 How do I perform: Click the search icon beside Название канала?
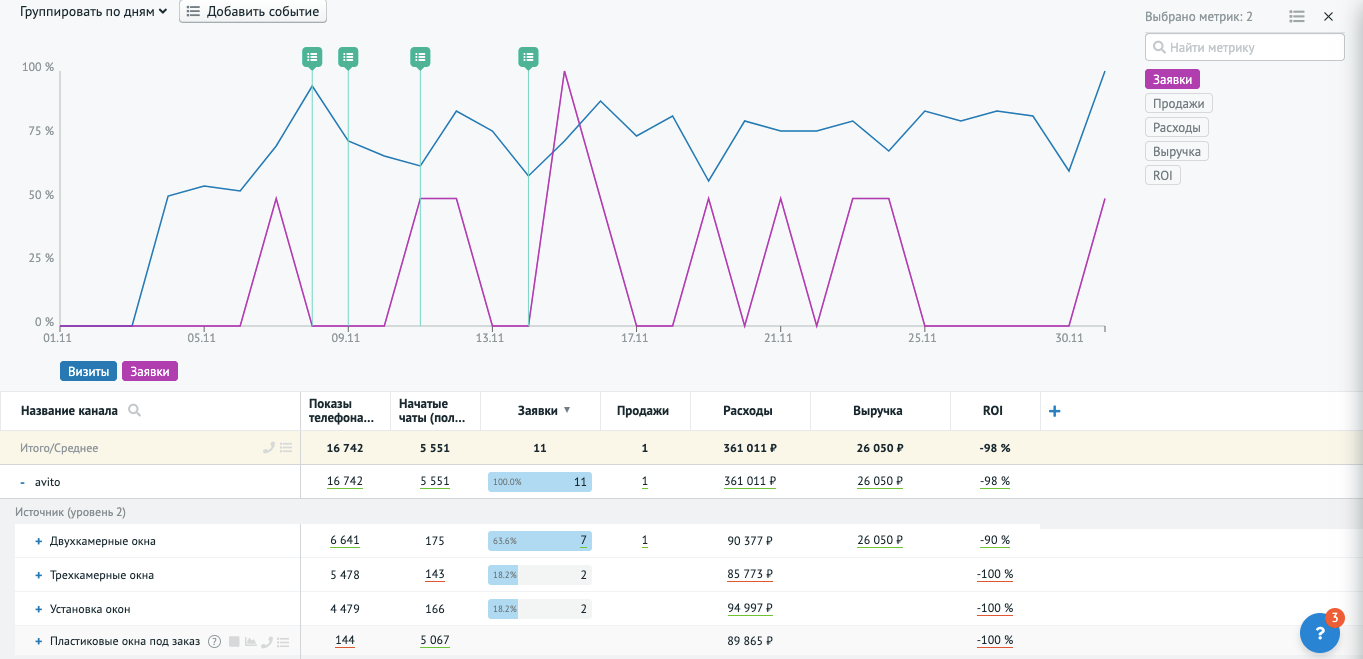pyautogui.click(x=134, y=411)
